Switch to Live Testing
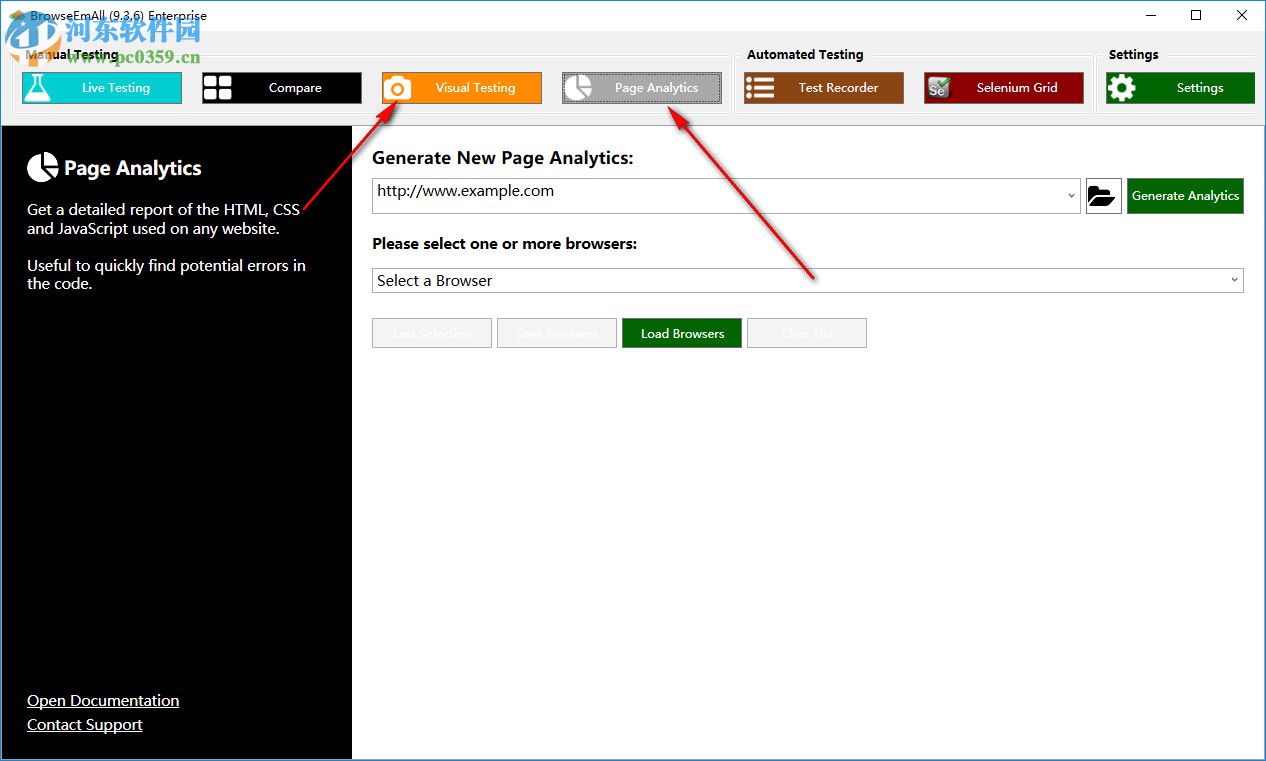Screen dimensions: 1266x761 pos(102,88)
